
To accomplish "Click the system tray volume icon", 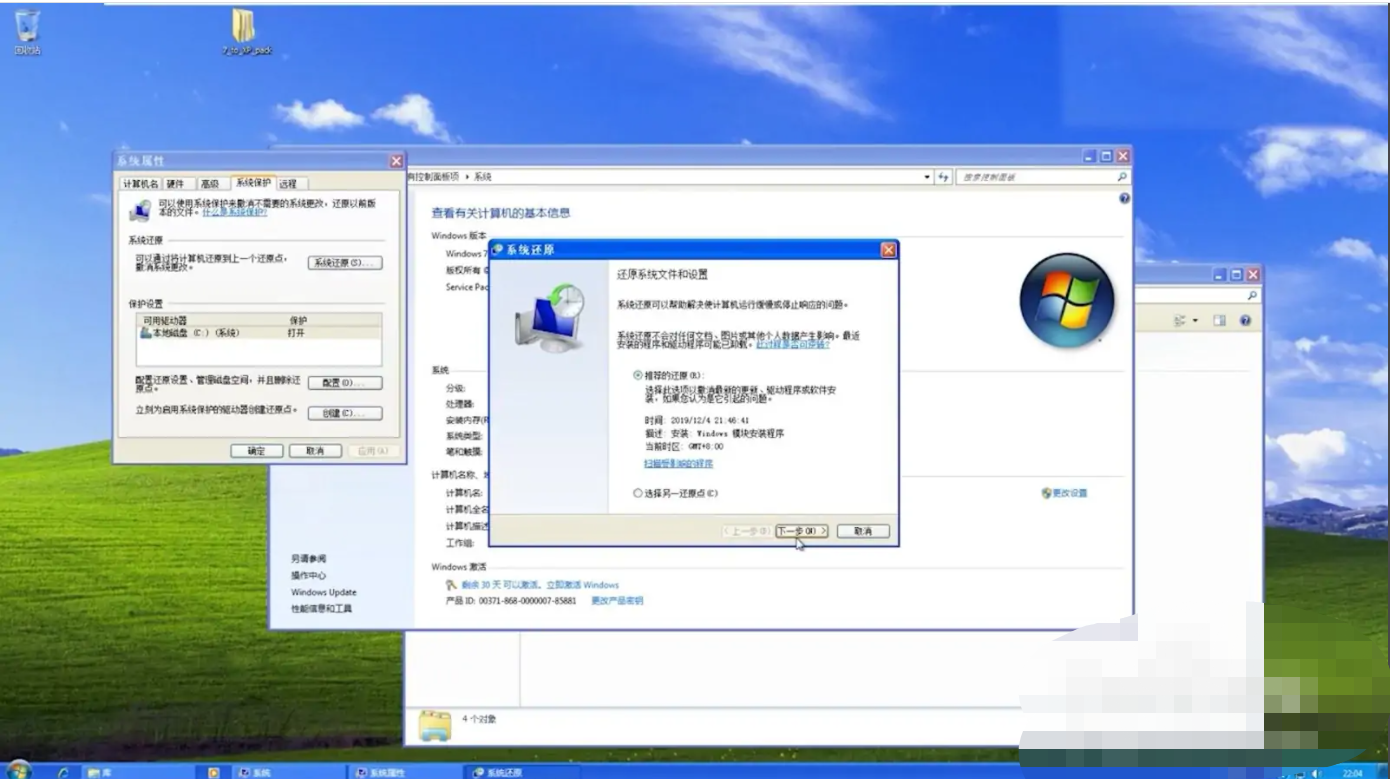I will (1317, 773).
